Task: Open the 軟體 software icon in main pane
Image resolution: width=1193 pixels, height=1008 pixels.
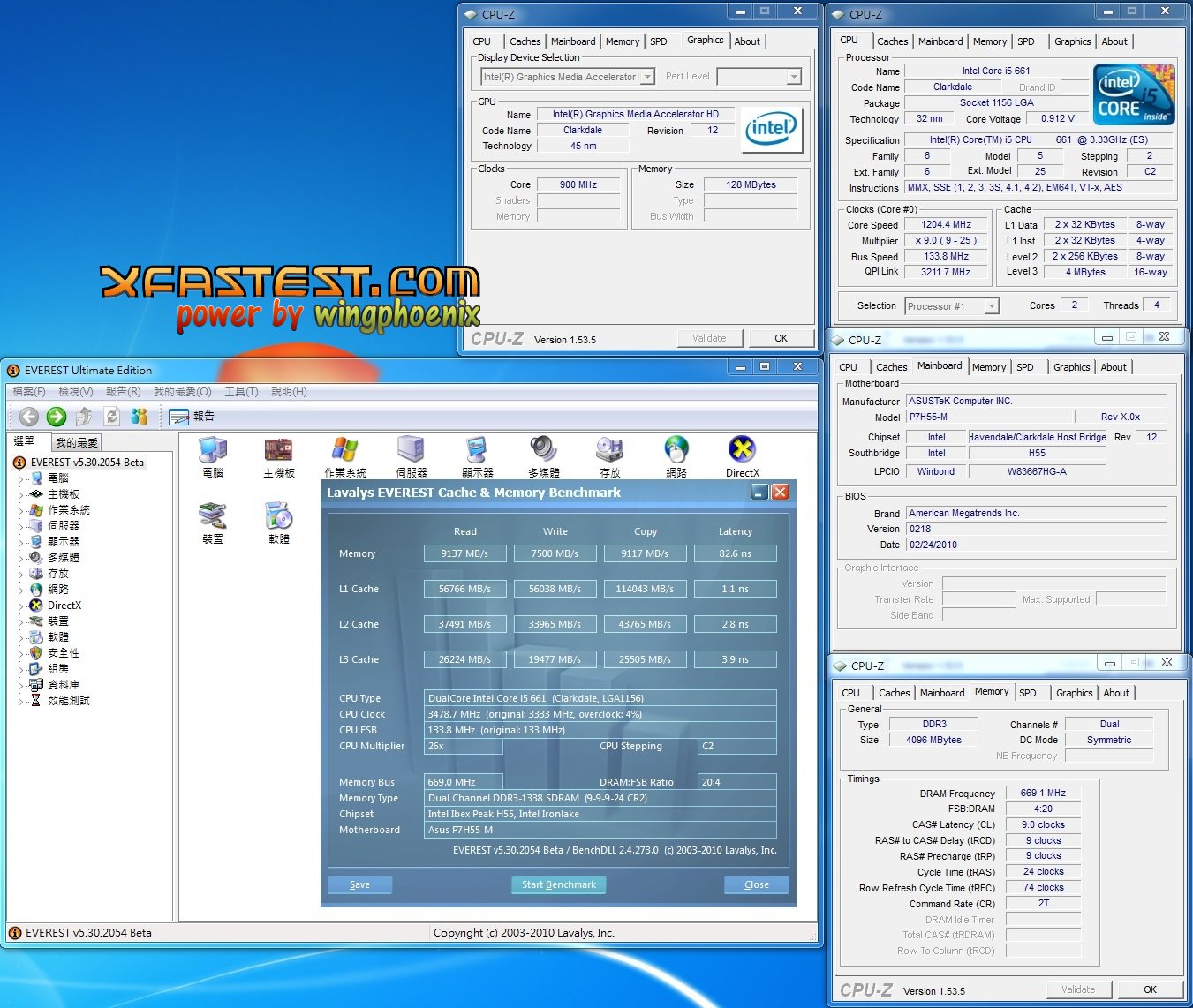Action: click(x=279, y=523)
